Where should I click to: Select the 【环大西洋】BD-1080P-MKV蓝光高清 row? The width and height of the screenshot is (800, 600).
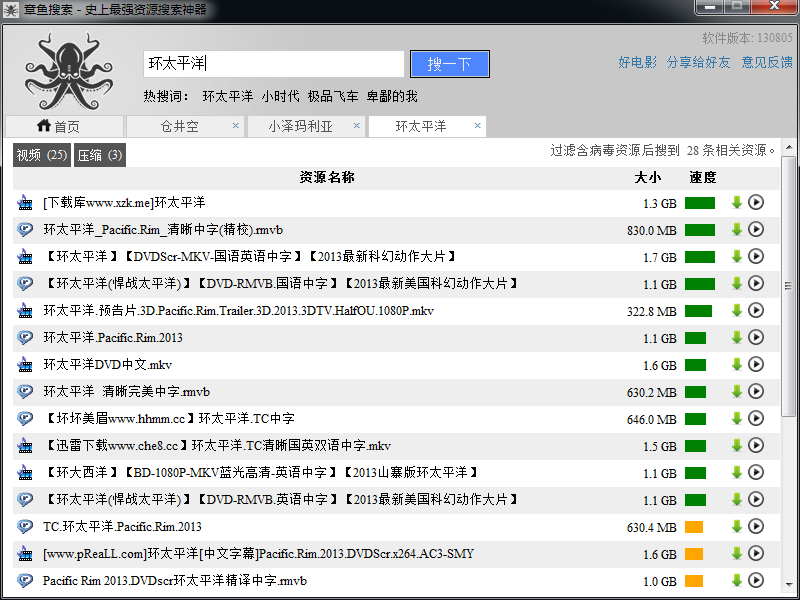coord(396,473)
